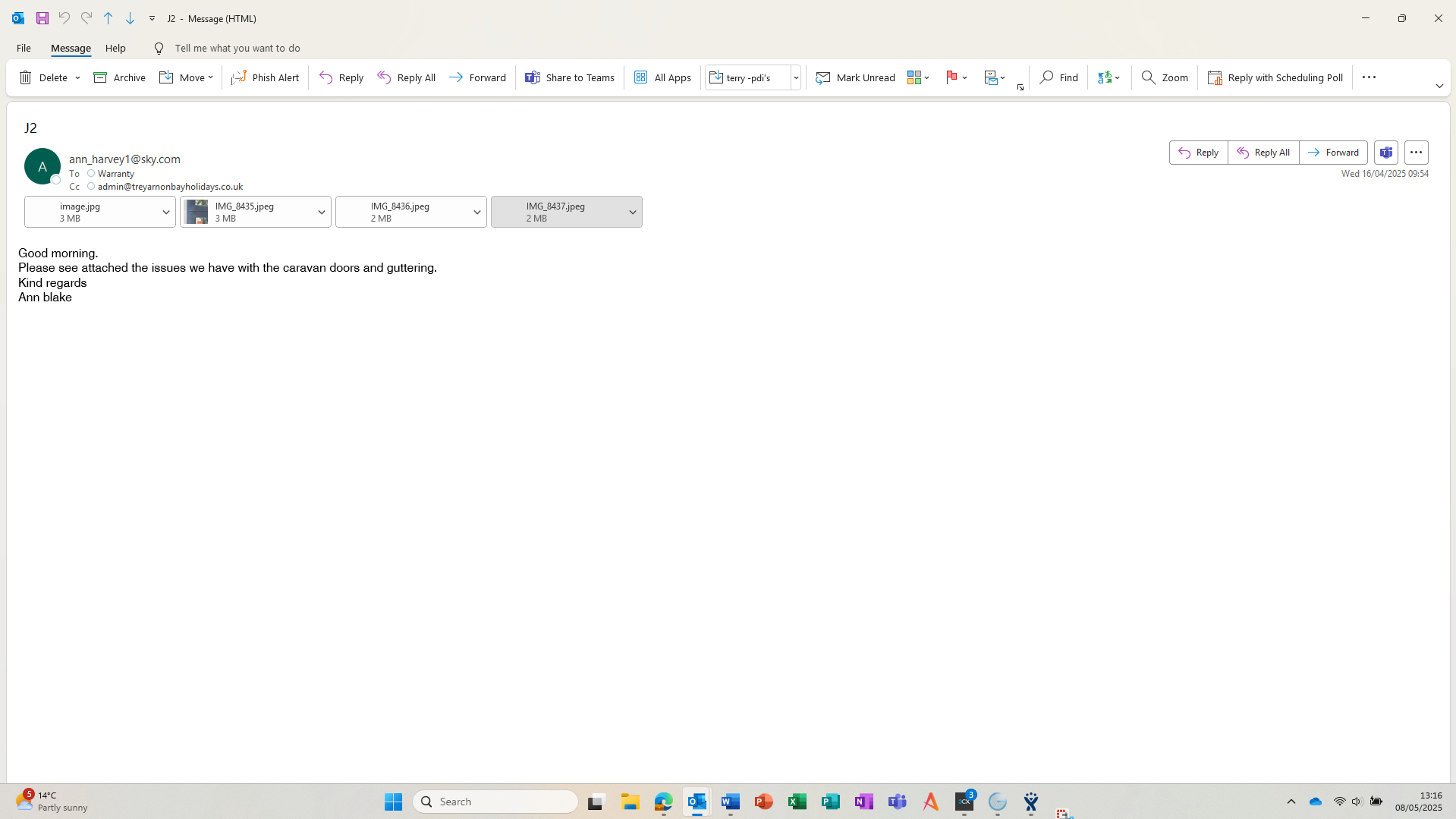Open the follow-up flag dropdown
This screenshot has height=819, width=1456.
[964, 77]
